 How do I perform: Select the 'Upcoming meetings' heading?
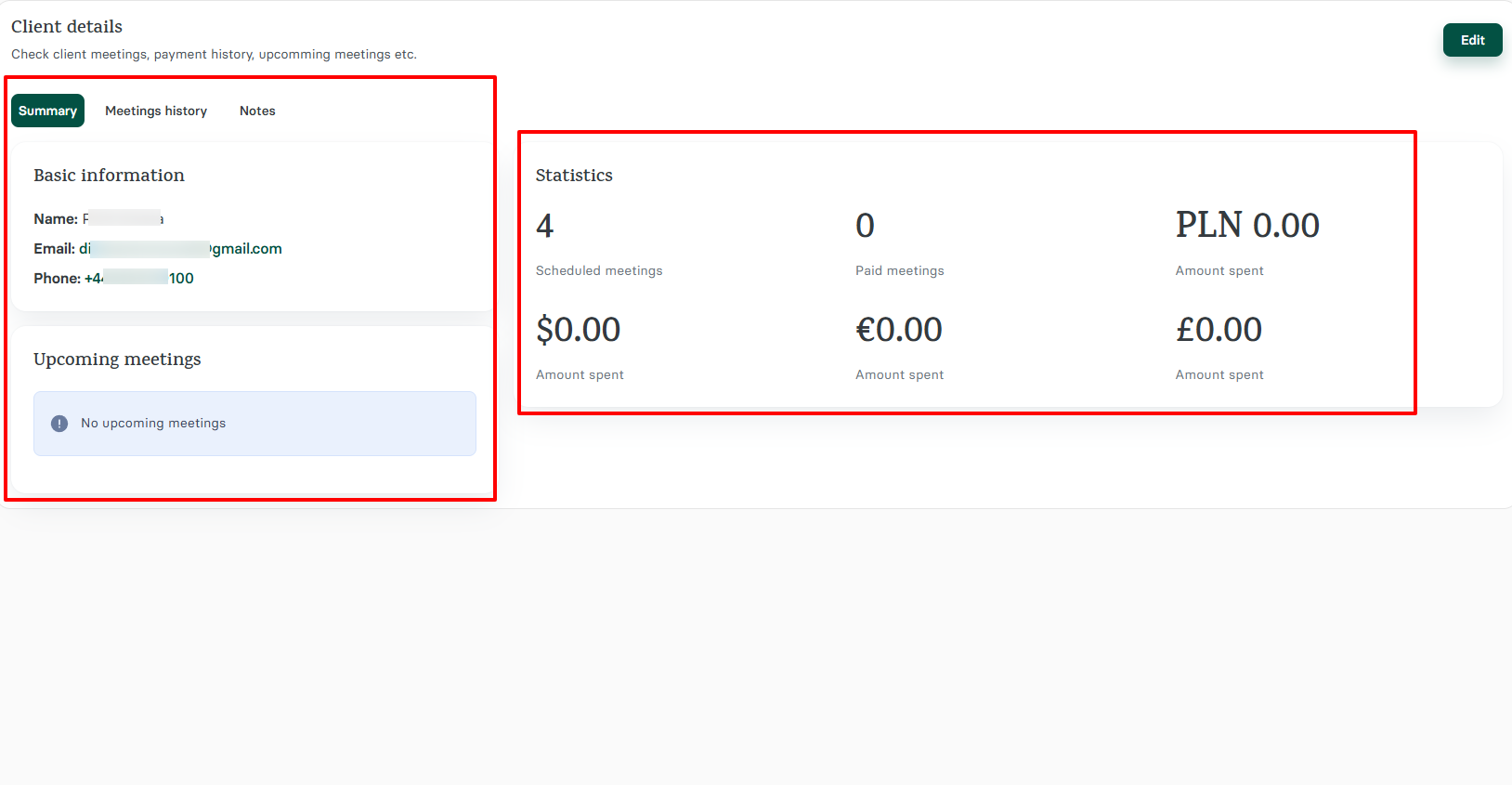pyautogui.click(x=117, y=359)
